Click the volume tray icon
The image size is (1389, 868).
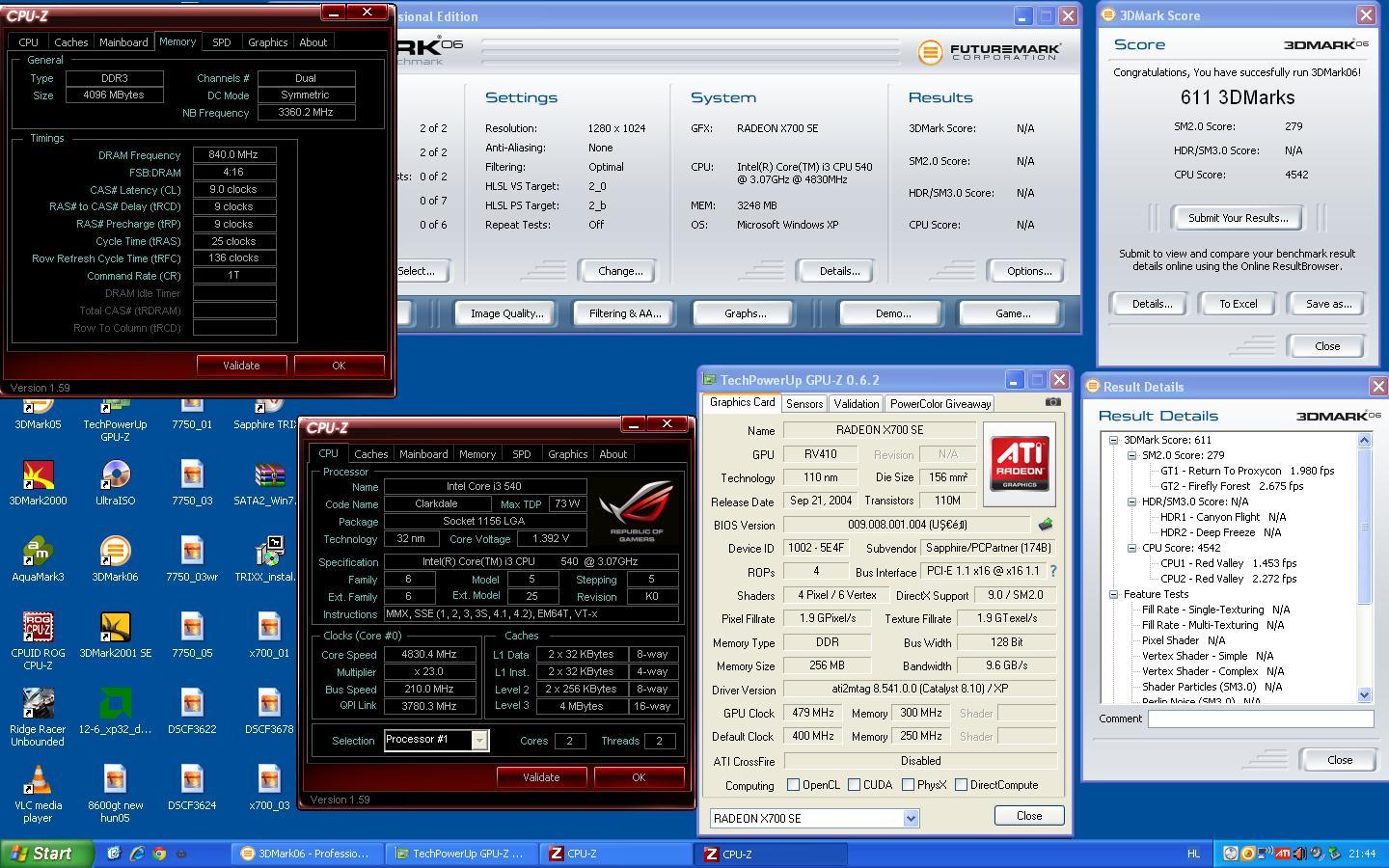click(1299, 854)
